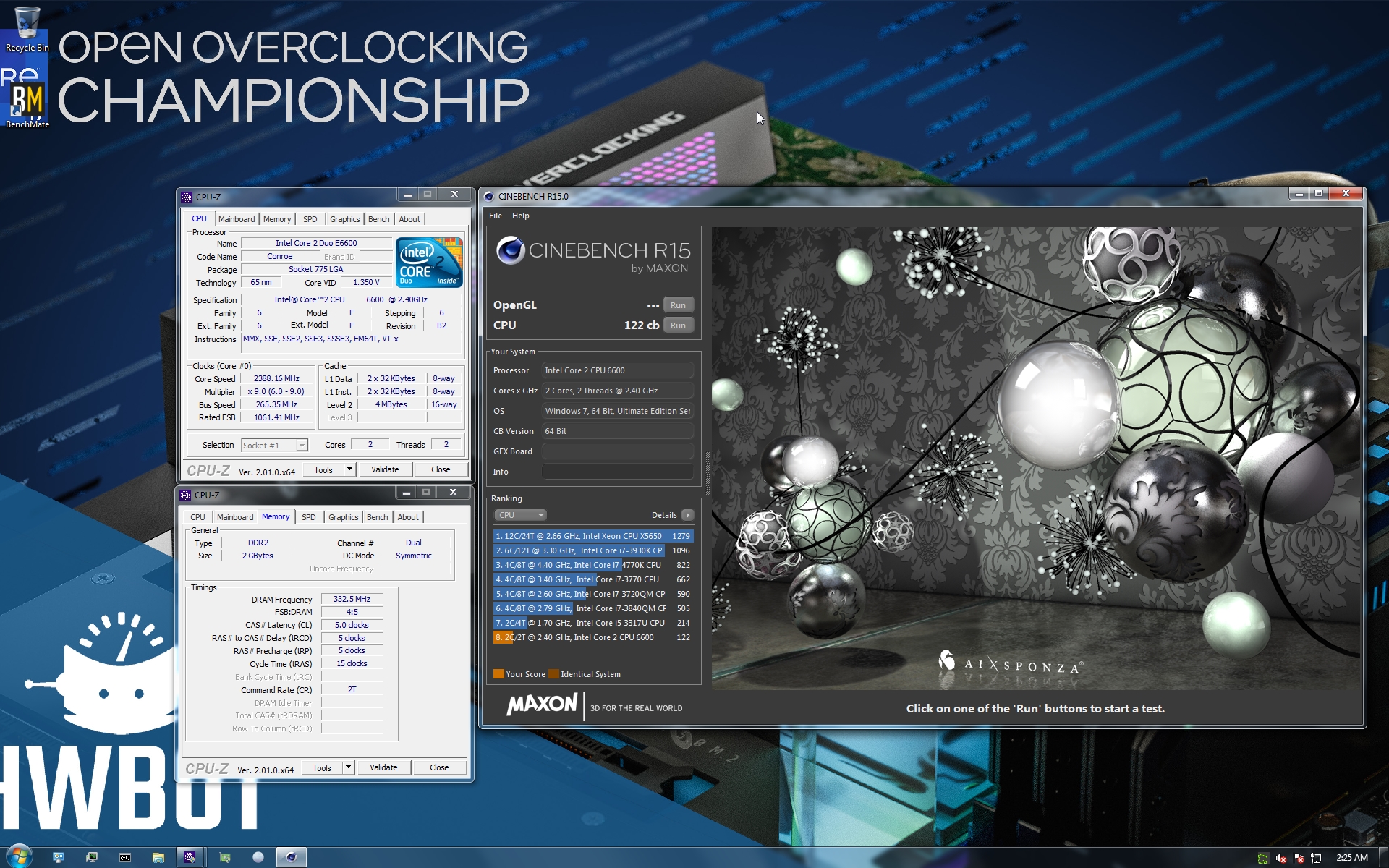Click the brown Identical System legend swatch
The width and height of the screenshot is (1389, 868).
(553, 674)
